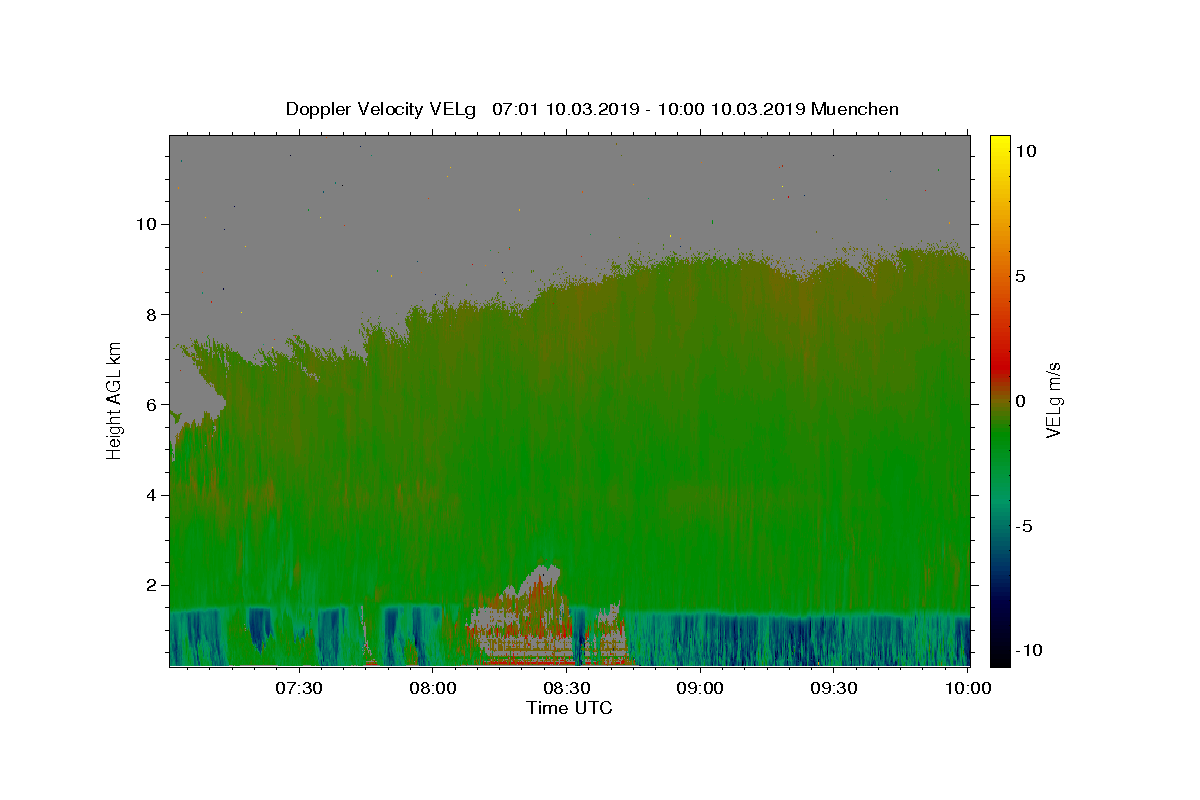Screen dimensions: 1200x800
Task: Click the yellow top of the colorbar
Action: pos(1000,141)
